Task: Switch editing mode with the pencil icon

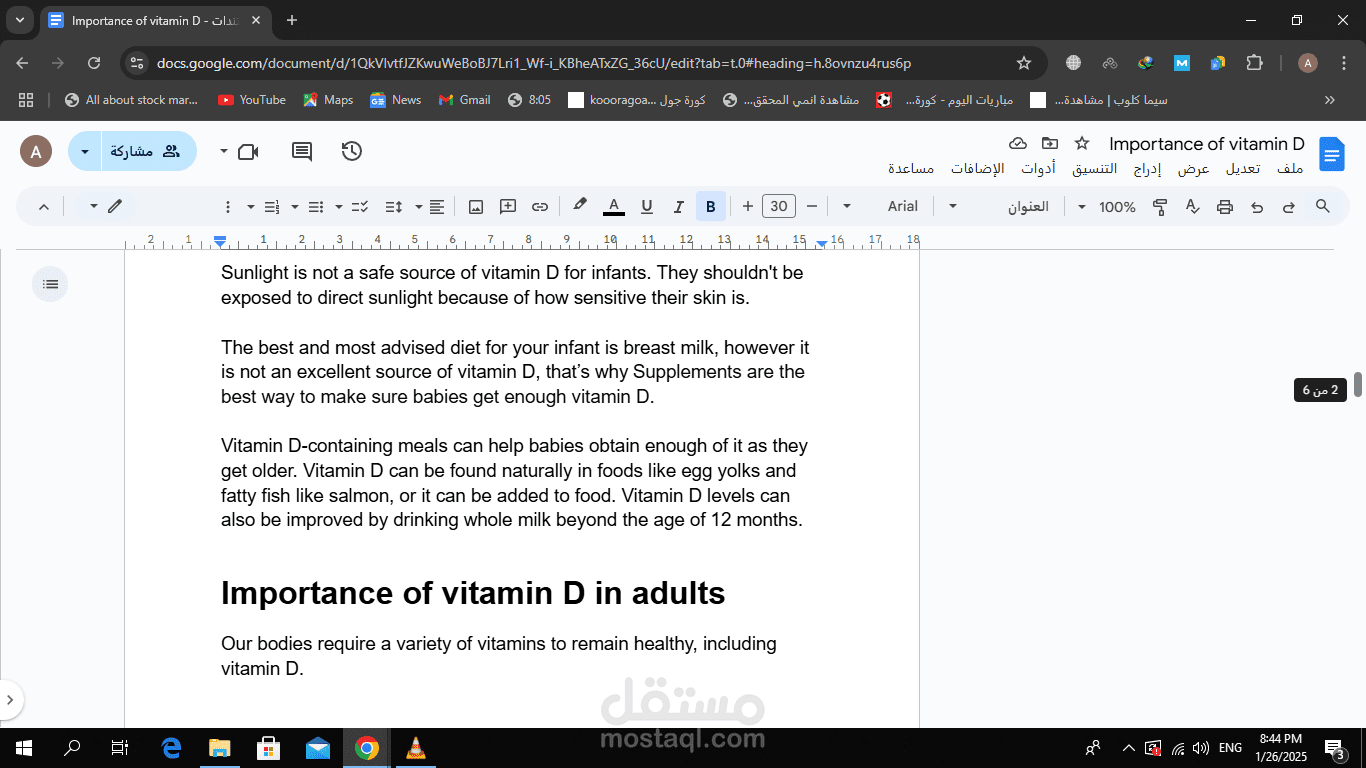Action: (115, 206)
